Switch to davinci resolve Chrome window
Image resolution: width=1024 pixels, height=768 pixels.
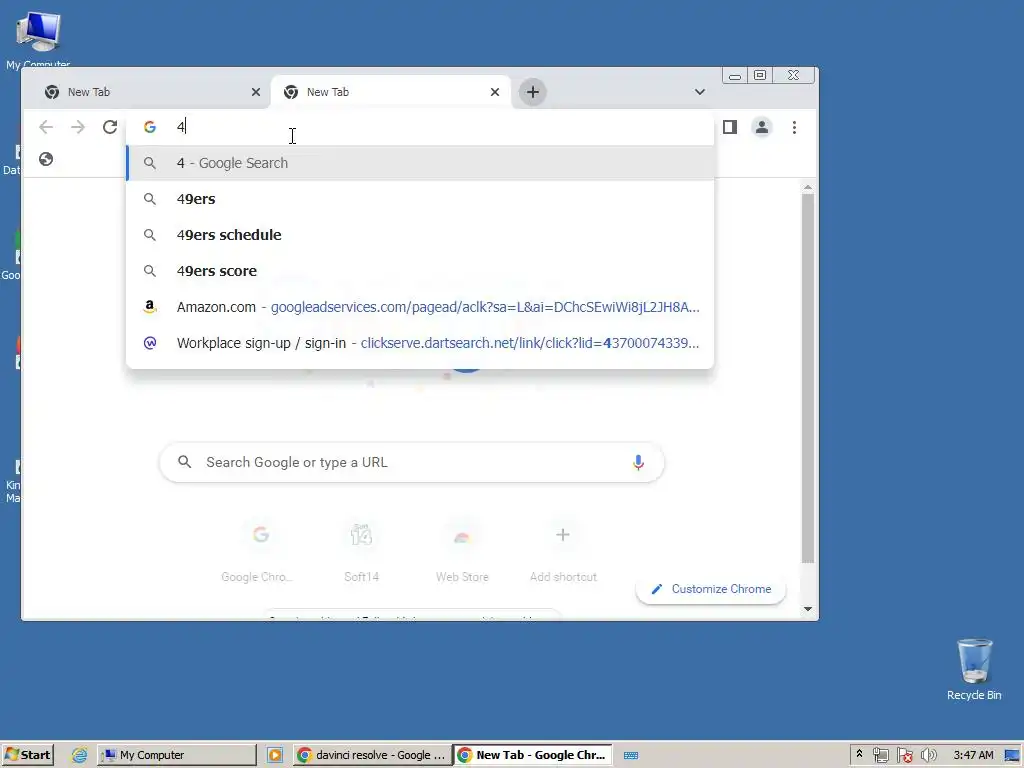point(371,755)
